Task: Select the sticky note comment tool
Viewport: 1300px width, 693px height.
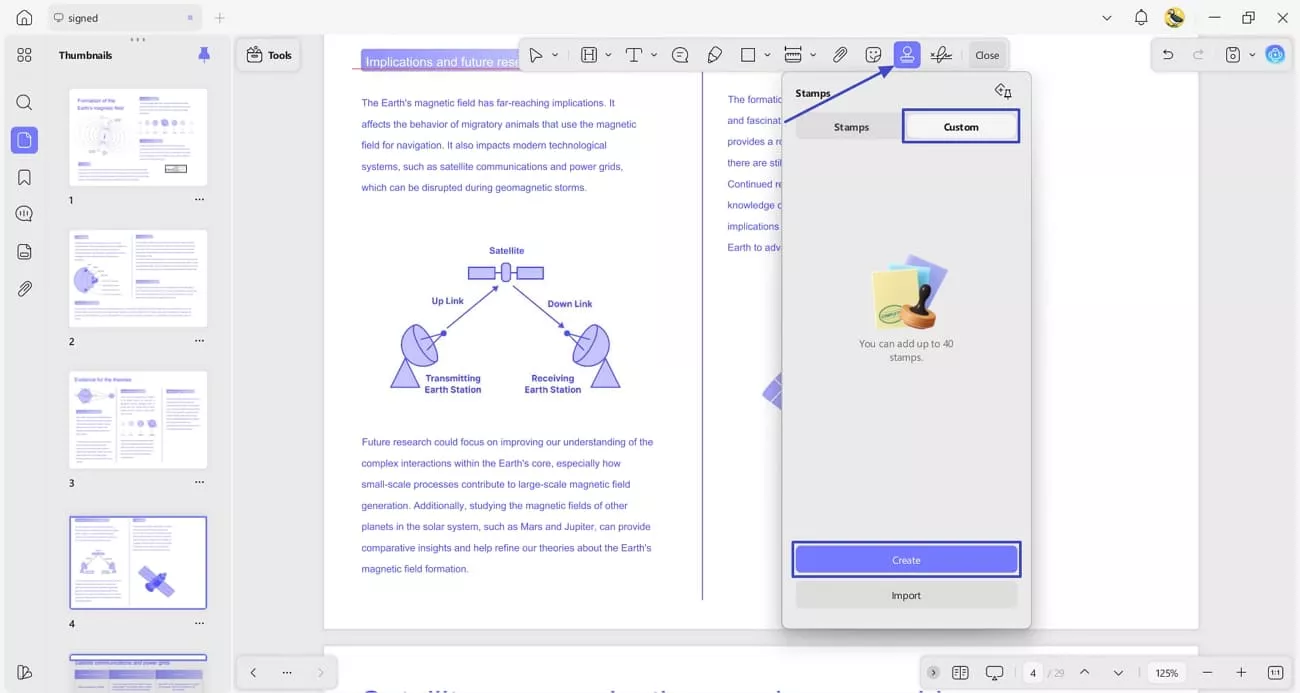Action: (x=680, y=55)
